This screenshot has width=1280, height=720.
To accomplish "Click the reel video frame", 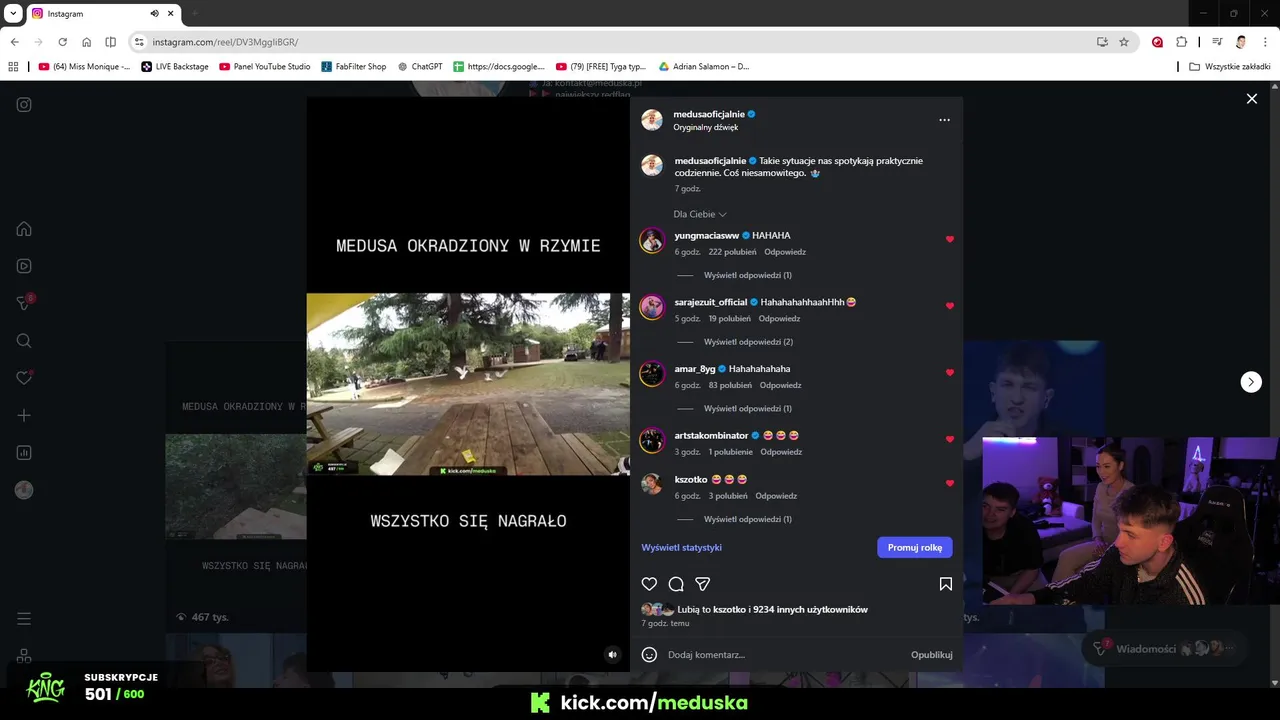I will click(x=468, y=384).
